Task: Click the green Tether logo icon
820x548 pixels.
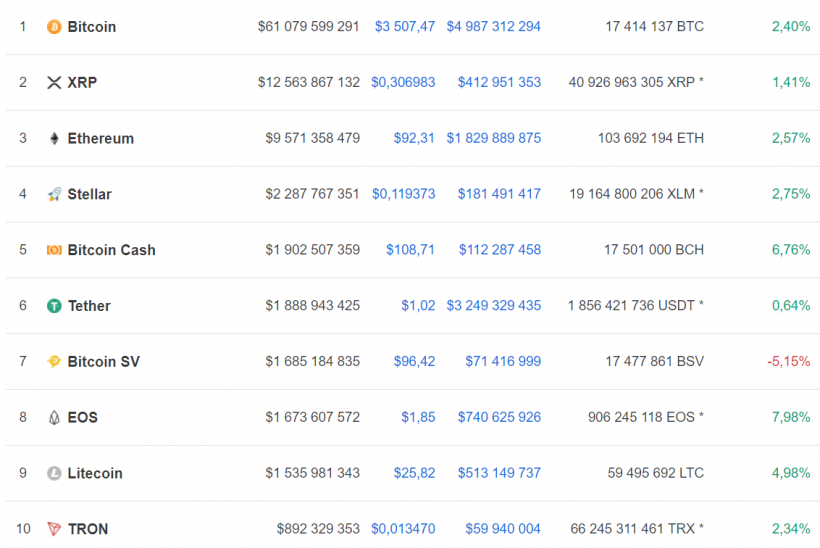Action: click(54, 306)
